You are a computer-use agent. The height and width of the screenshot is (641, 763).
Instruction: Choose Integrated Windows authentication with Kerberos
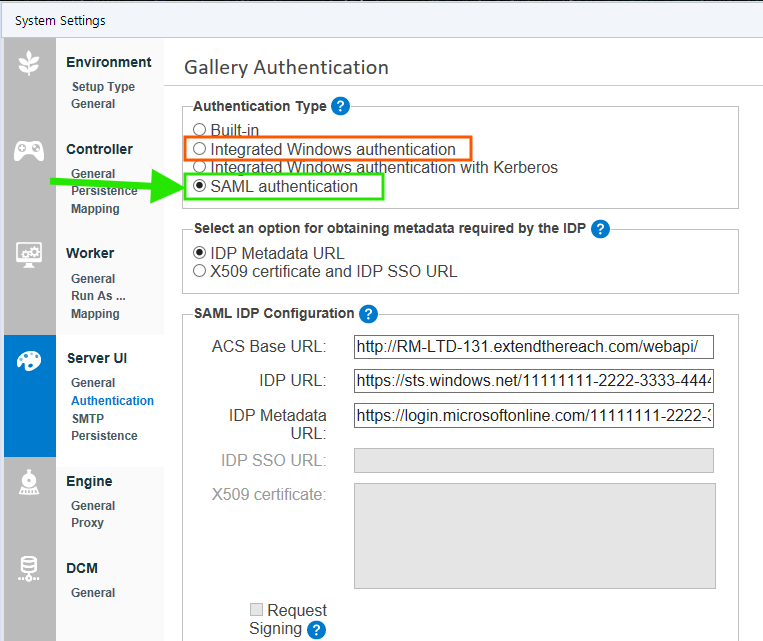200,167
